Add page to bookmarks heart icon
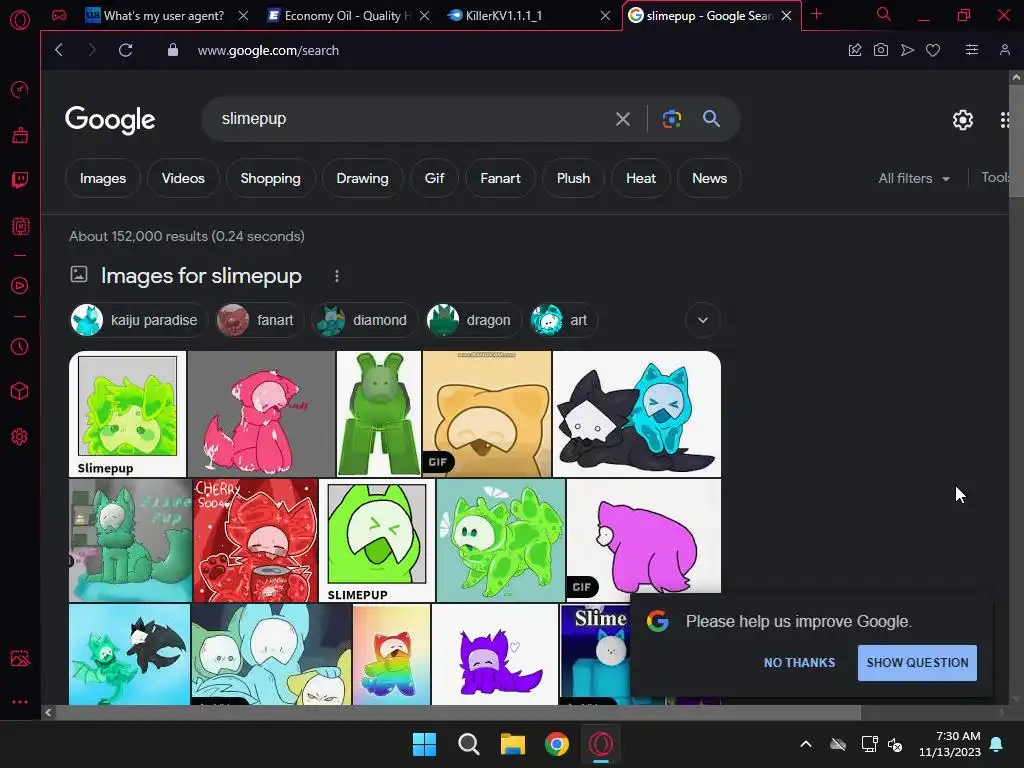Viewport: 1024px width, 768px height. tap(933, 50)
